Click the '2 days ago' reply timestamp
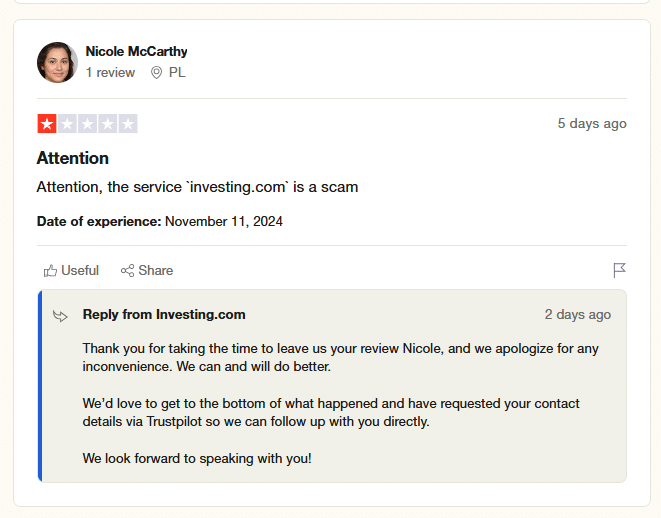Viewport: 661px width, 518px height. tap(578, 314)
